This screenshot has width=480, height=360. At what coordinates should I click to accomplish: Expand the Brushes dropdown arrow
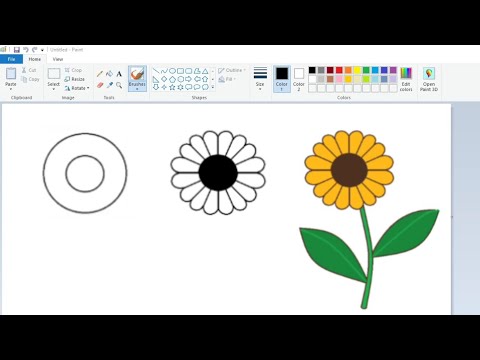[137, 89]
